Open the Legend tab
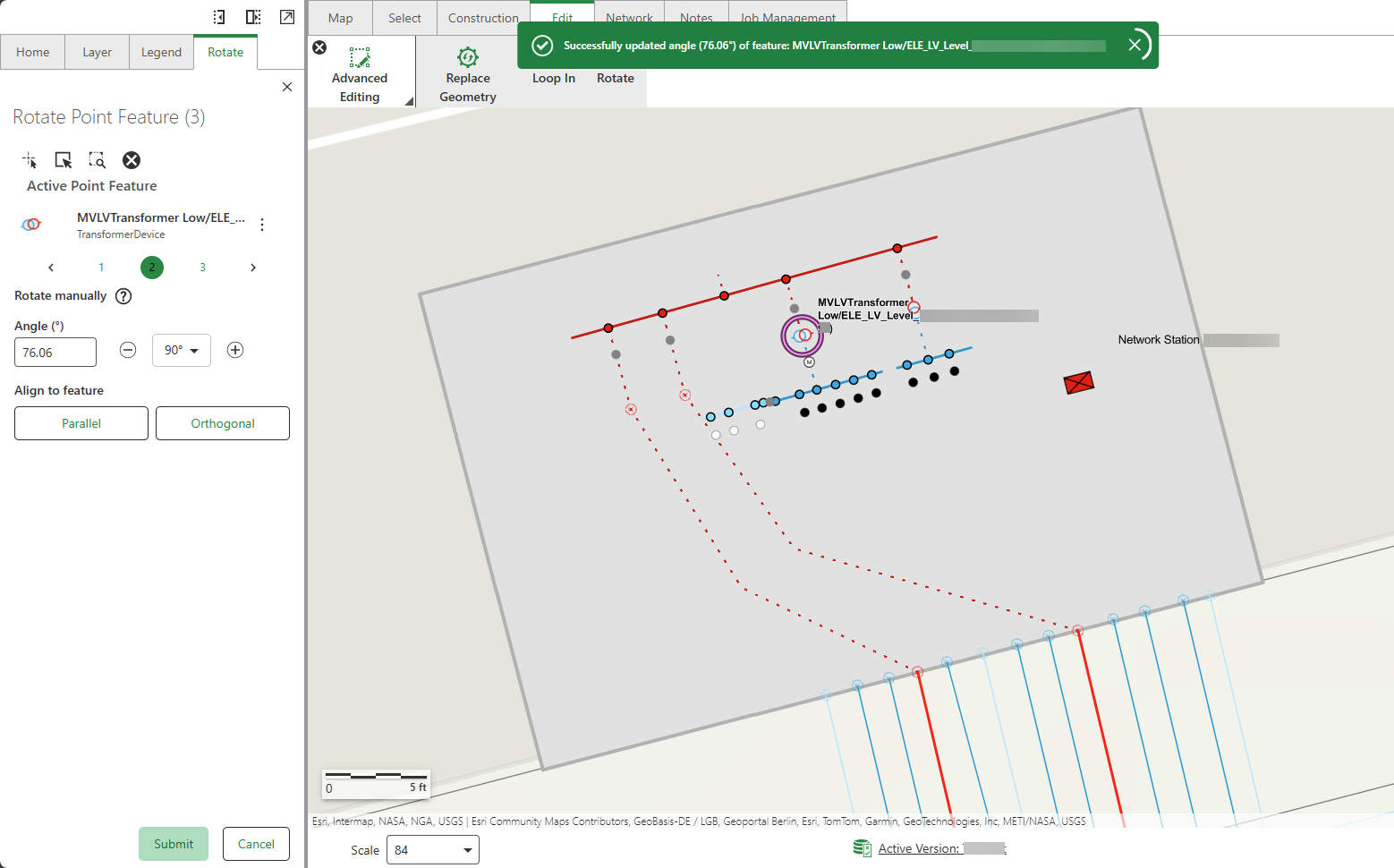Screen dimensions: 1394x868 162,52
